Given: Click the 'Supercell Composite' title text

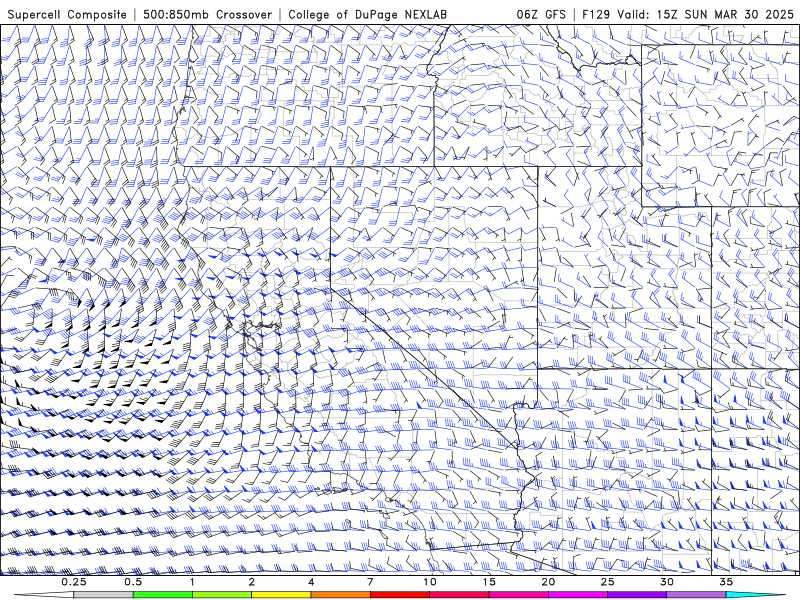Looking at the screenshot, I should (67, 15).
